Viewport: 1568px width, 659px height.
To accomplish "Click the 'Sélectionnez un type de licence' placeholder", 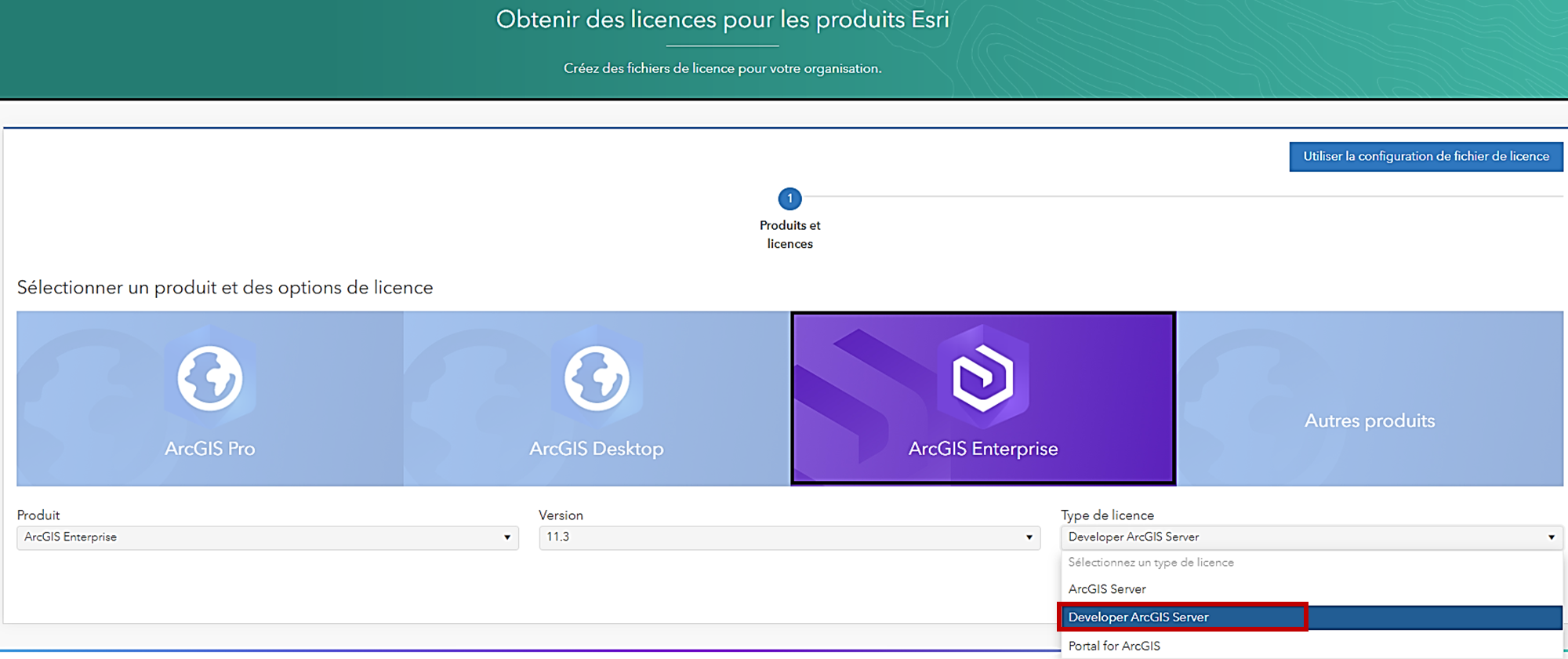I will 1151,563.
